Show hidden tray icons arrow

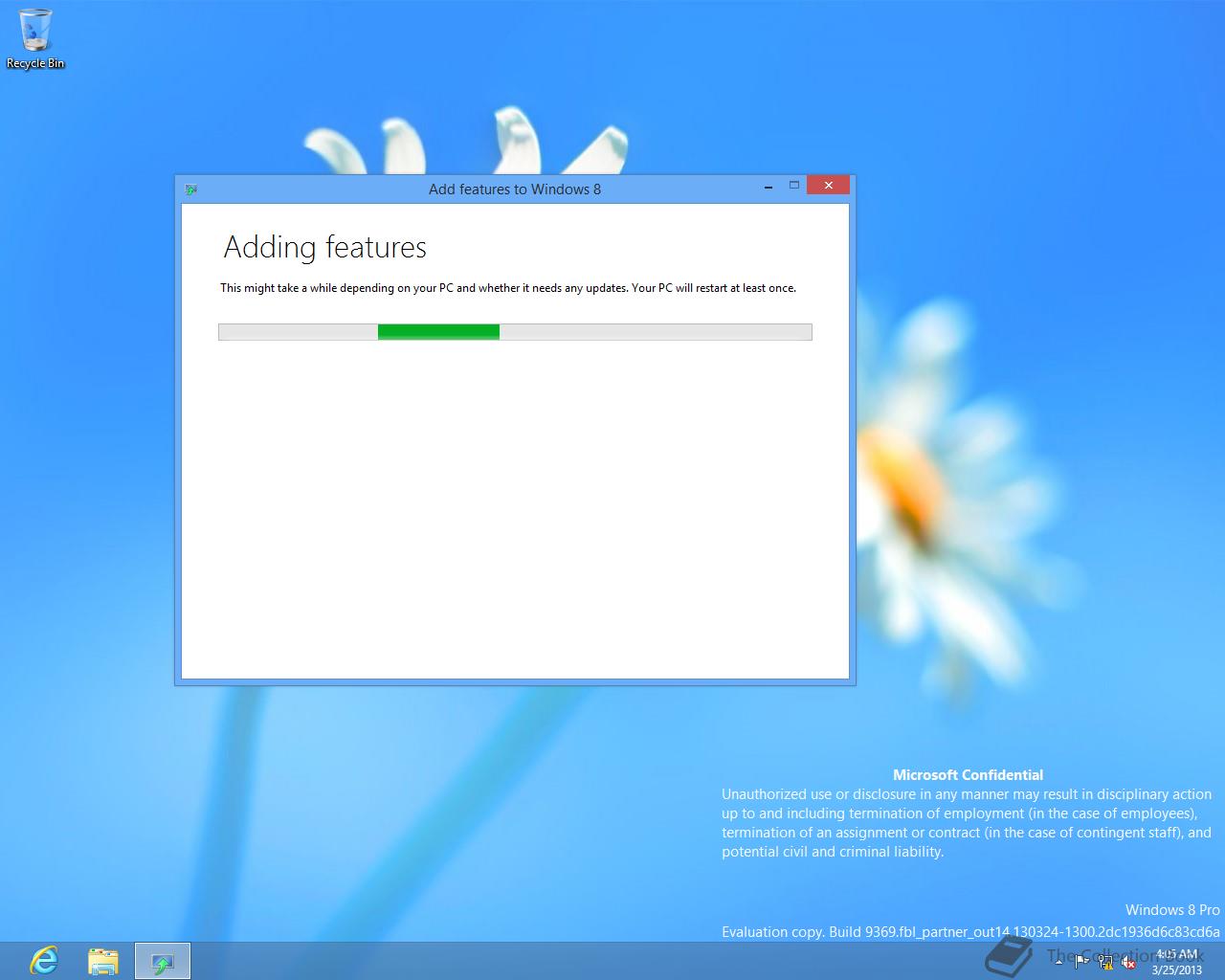1059,961
